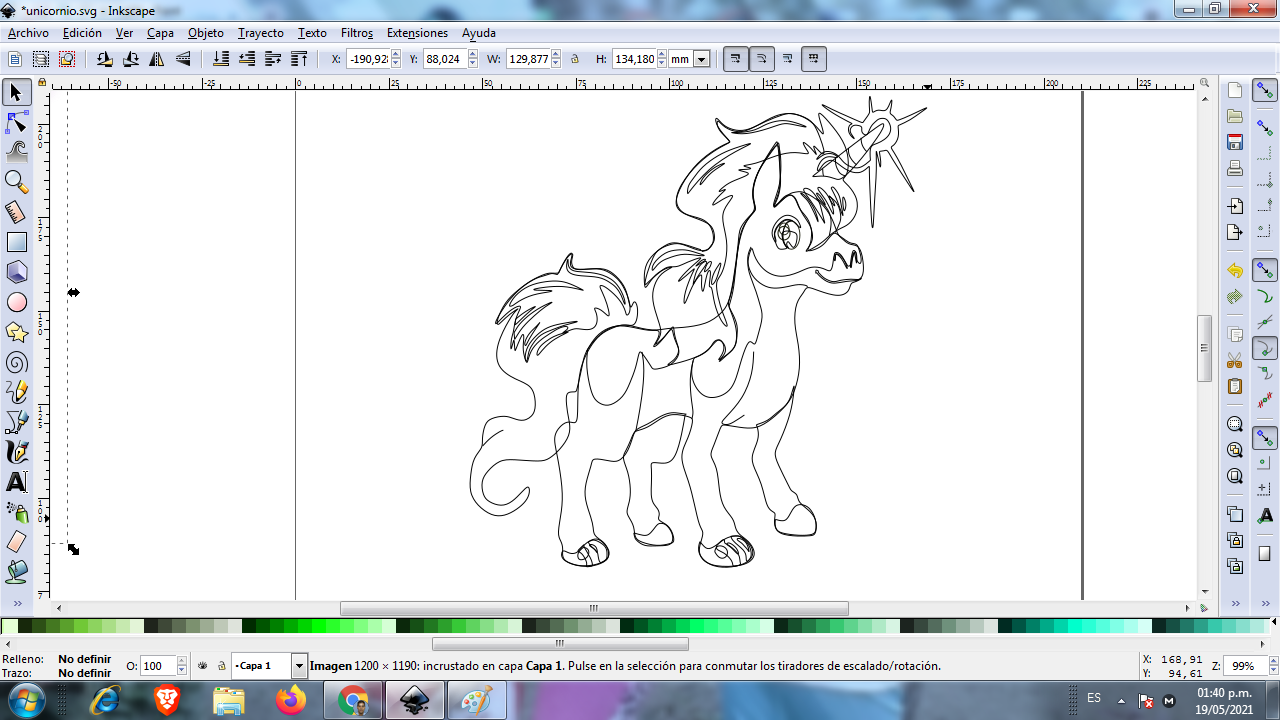Open the Extensiones menu
The height and width of the screenshot is (720, 1280).
(x=417, y=33)
